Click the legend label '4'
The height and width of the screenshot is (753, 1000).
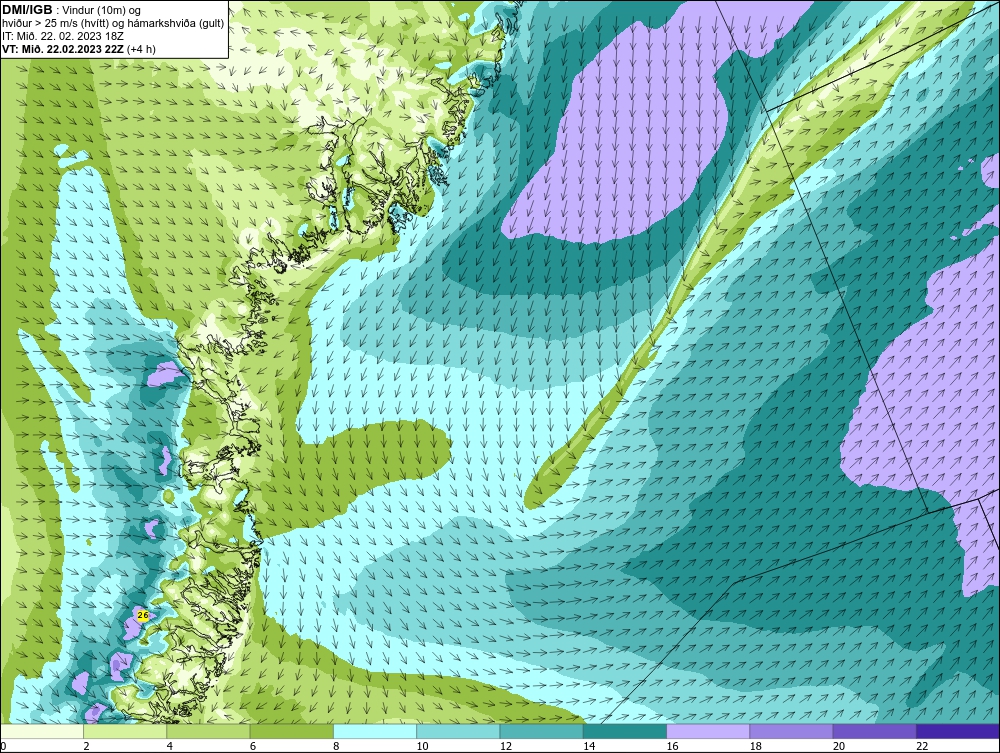(170, 747)
